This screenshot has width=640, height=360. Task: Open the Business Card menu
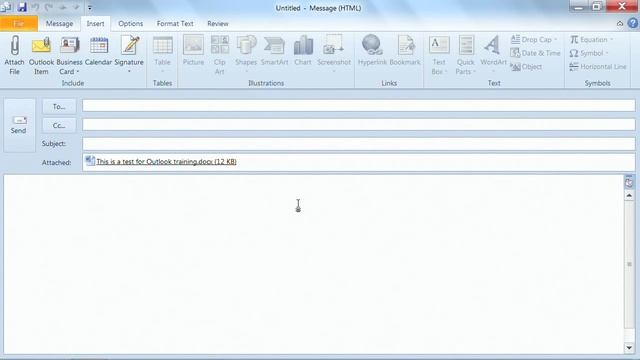[69, 55]
